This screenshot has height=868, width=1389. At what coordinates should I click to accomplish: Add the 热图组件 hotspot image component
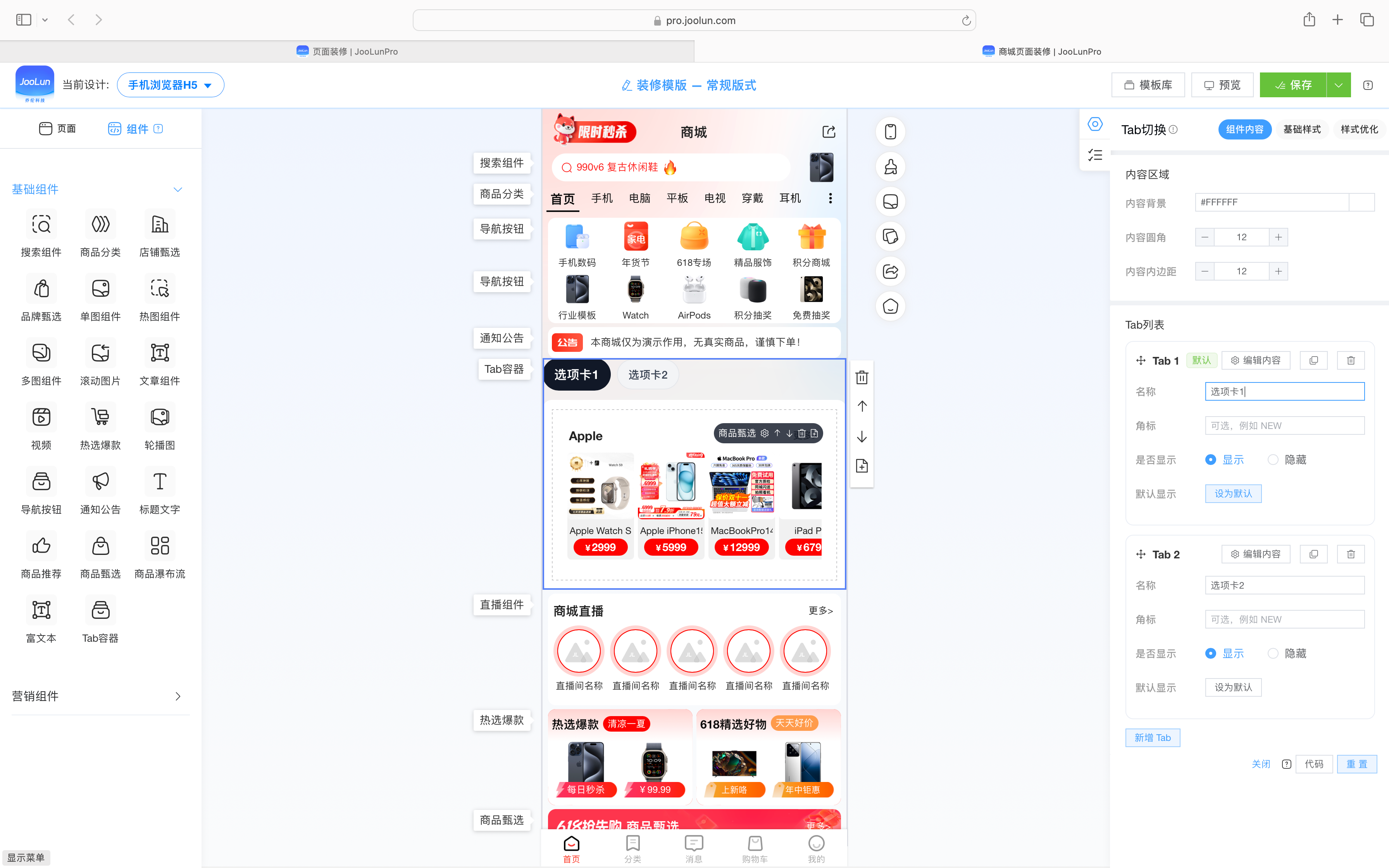[160, 289]
